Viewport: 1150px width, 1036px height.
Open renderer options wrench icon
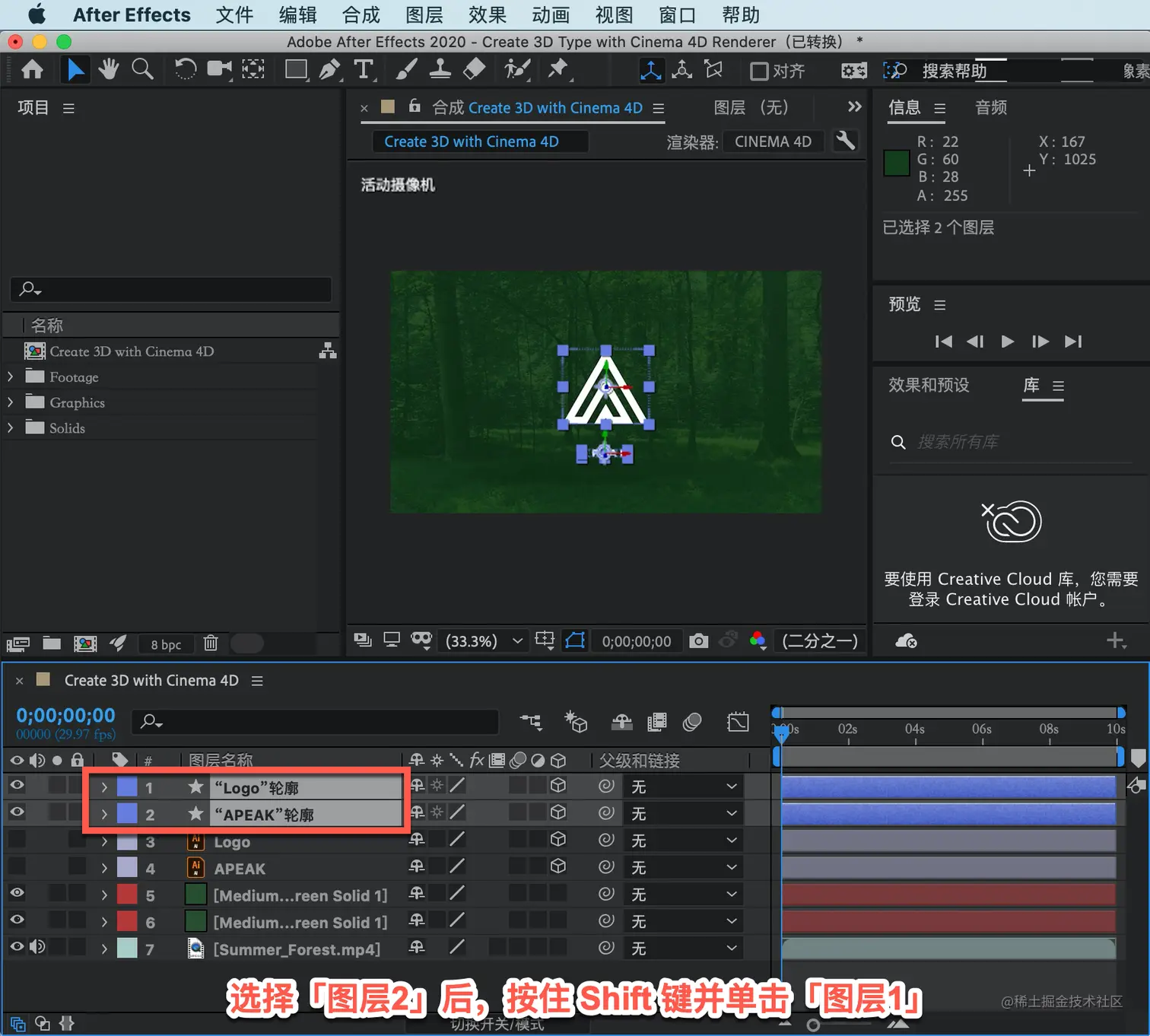(x=846, y=141)
